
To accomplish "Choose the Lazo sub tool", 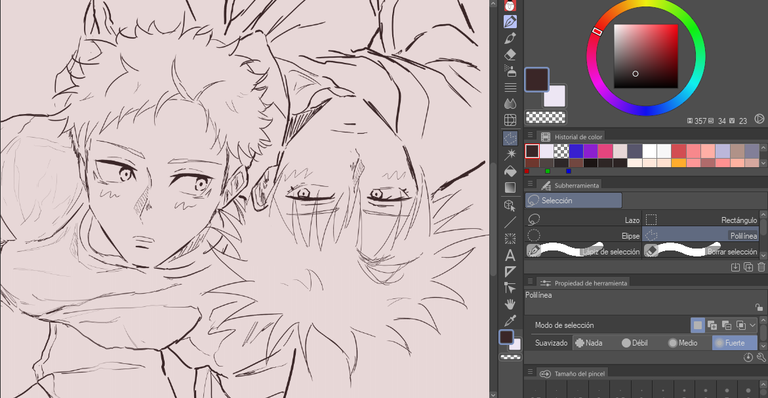I will [x=583, y=220].
